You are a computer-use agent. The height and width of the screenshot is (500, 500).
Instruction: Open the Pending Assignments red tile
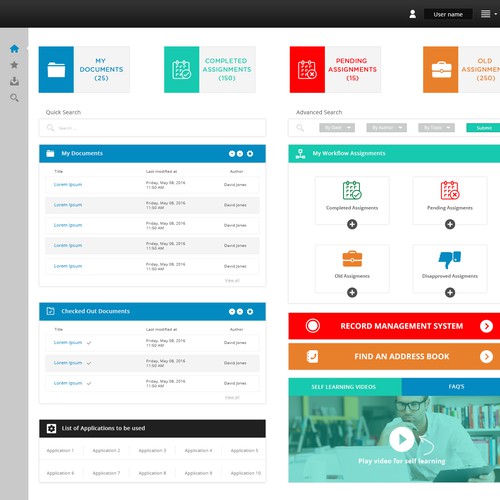(335, 69)
